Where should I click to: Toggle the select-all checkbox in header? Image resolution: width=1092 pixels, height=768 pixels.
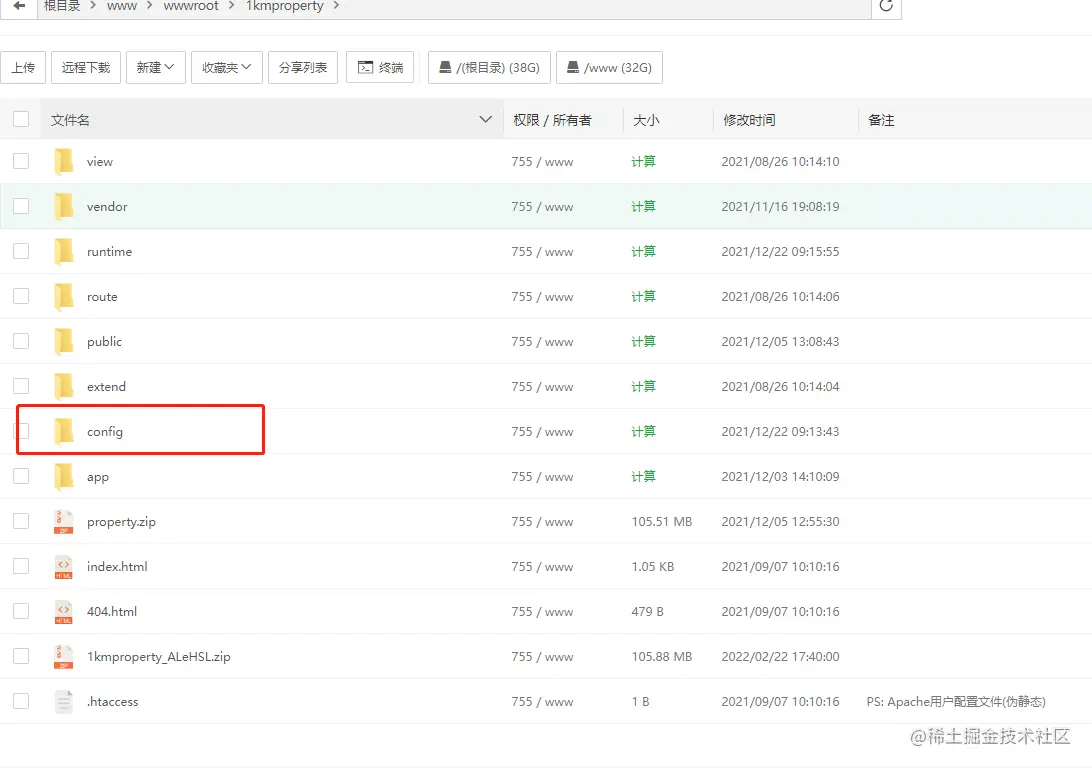coord(21,119)
